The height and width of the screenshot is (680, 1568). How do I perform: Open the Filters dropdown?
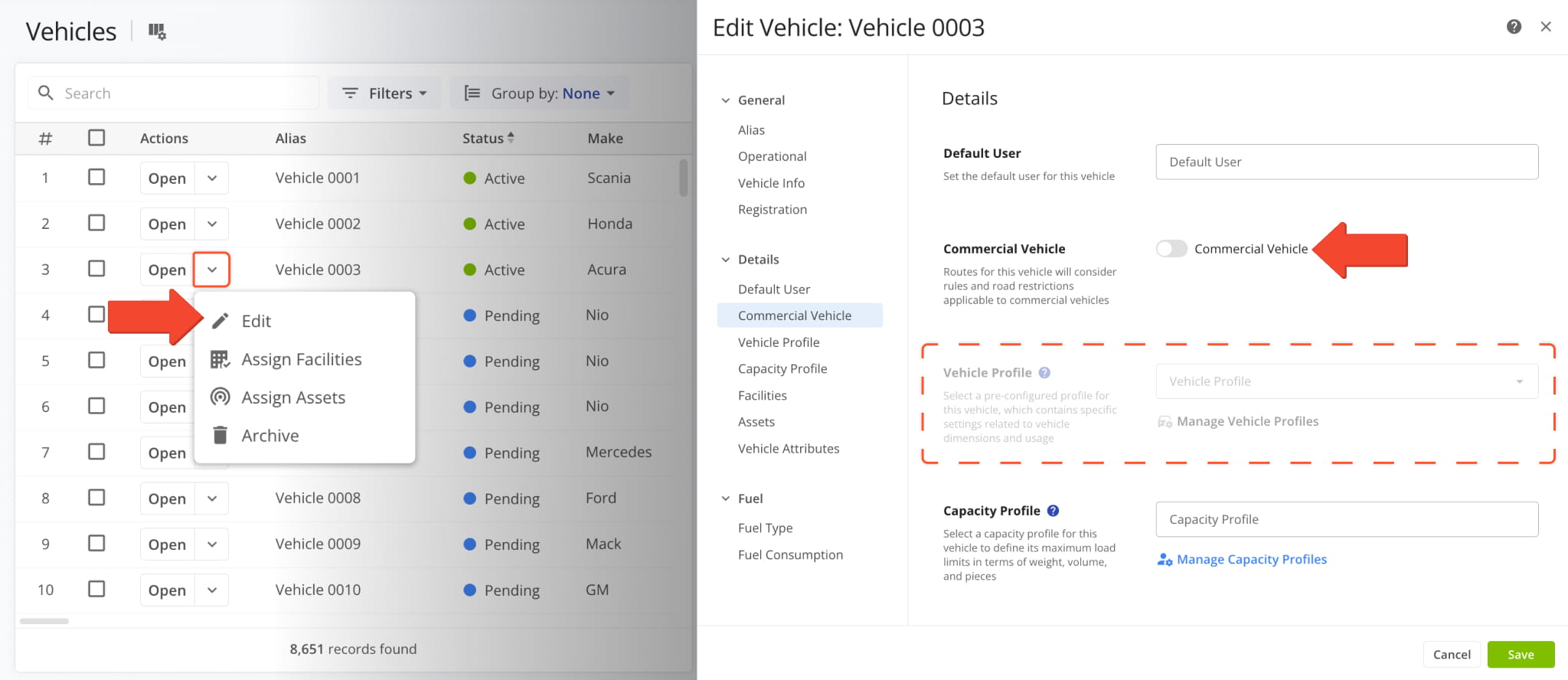pyautogui.click(x=384, y=93)
